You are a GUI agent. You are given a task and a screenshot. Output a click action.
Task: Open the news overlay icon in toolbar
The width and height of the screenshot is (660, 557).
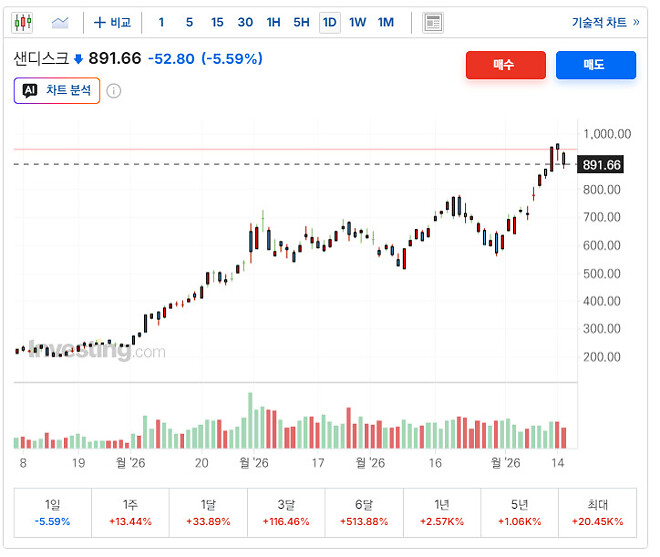coord(433,22)
